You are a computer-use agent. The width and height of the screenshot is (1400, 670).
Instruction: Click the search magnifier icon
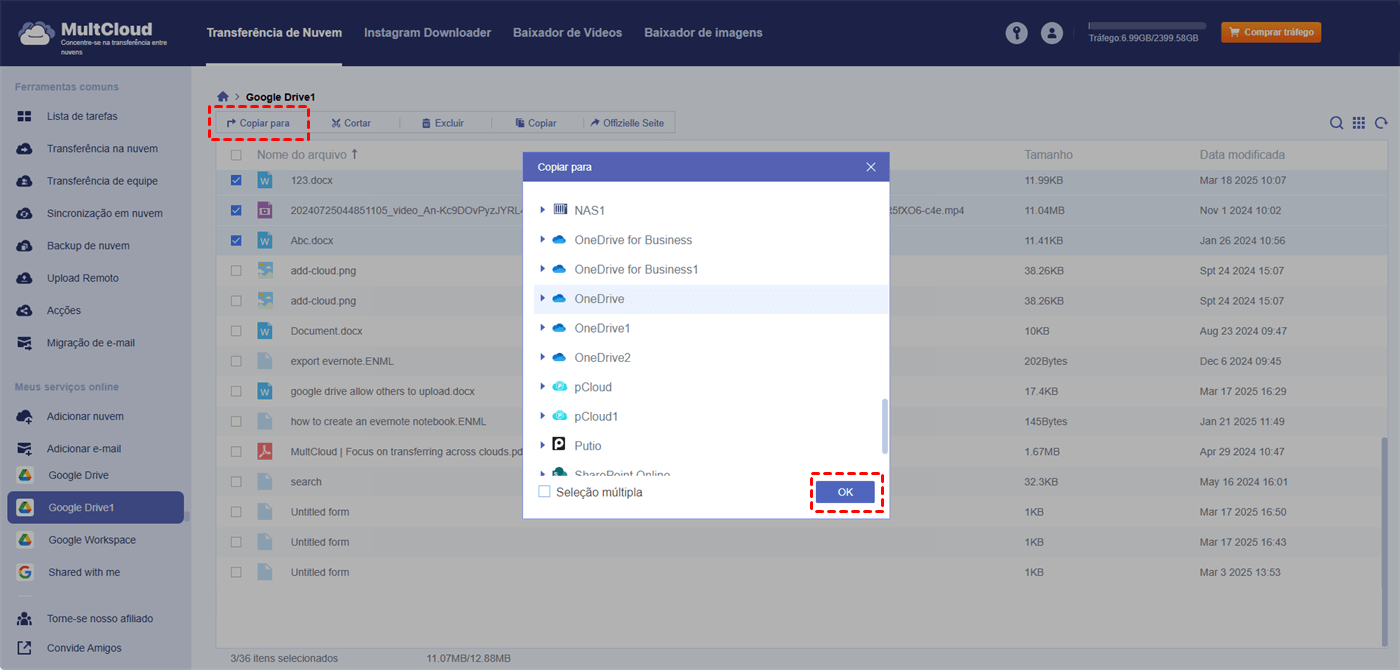(1336, 123)
